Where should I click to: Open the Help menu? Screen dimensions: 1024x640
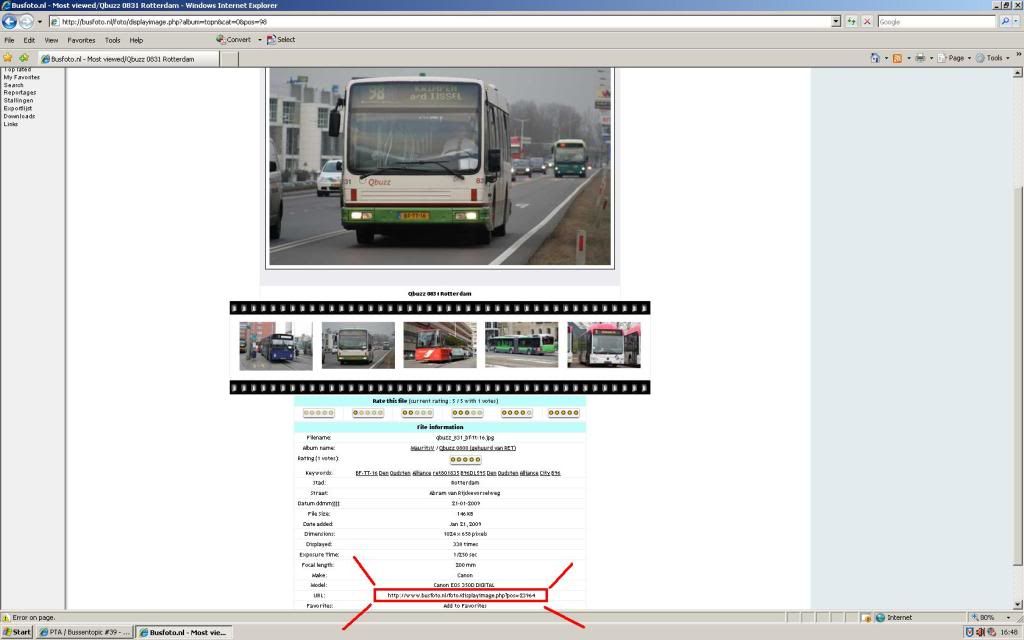[136, 40]
